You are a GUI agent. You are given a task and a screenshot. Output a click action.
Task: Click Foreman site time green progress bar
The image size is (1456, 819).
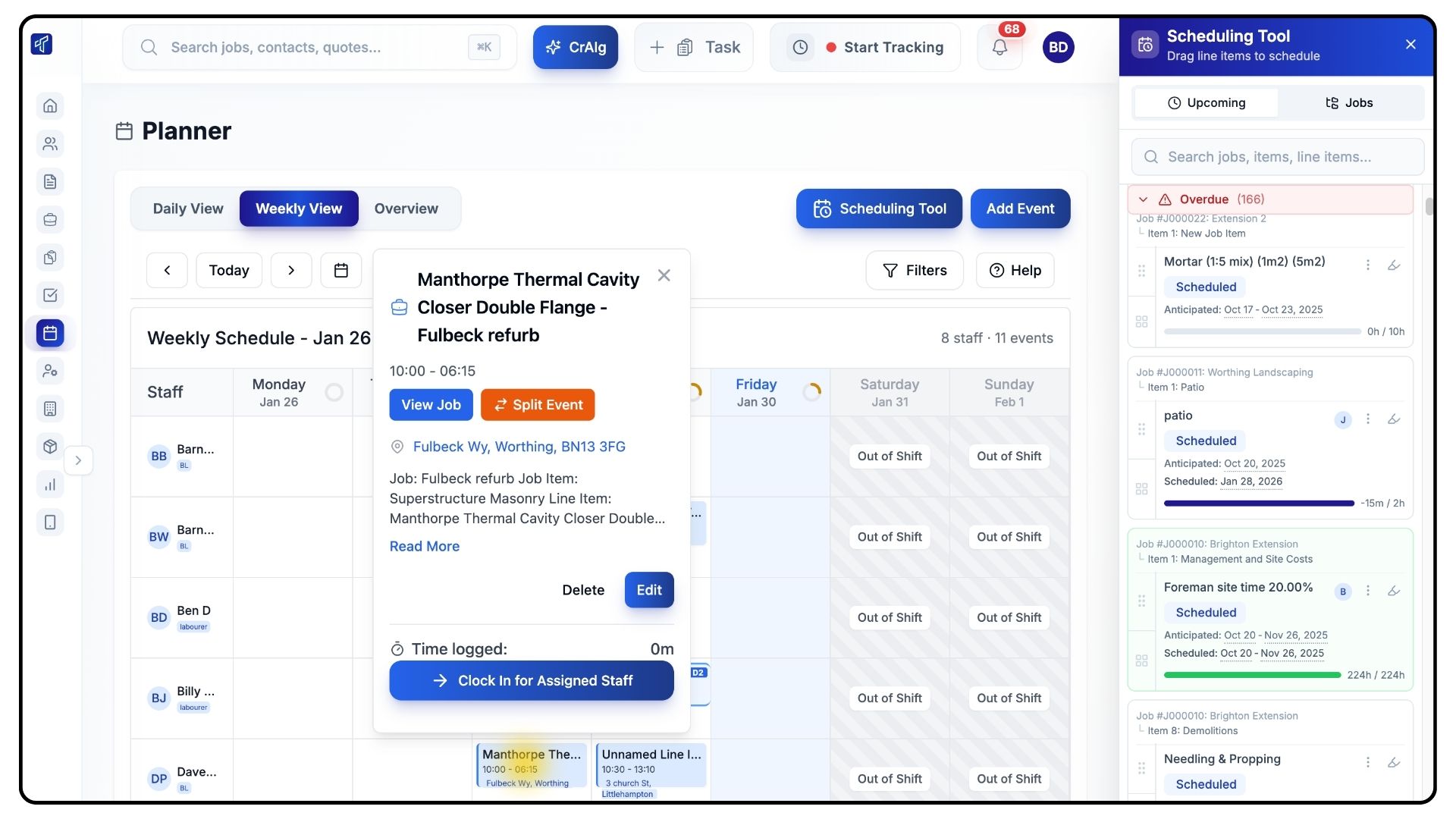[1251, 675]
